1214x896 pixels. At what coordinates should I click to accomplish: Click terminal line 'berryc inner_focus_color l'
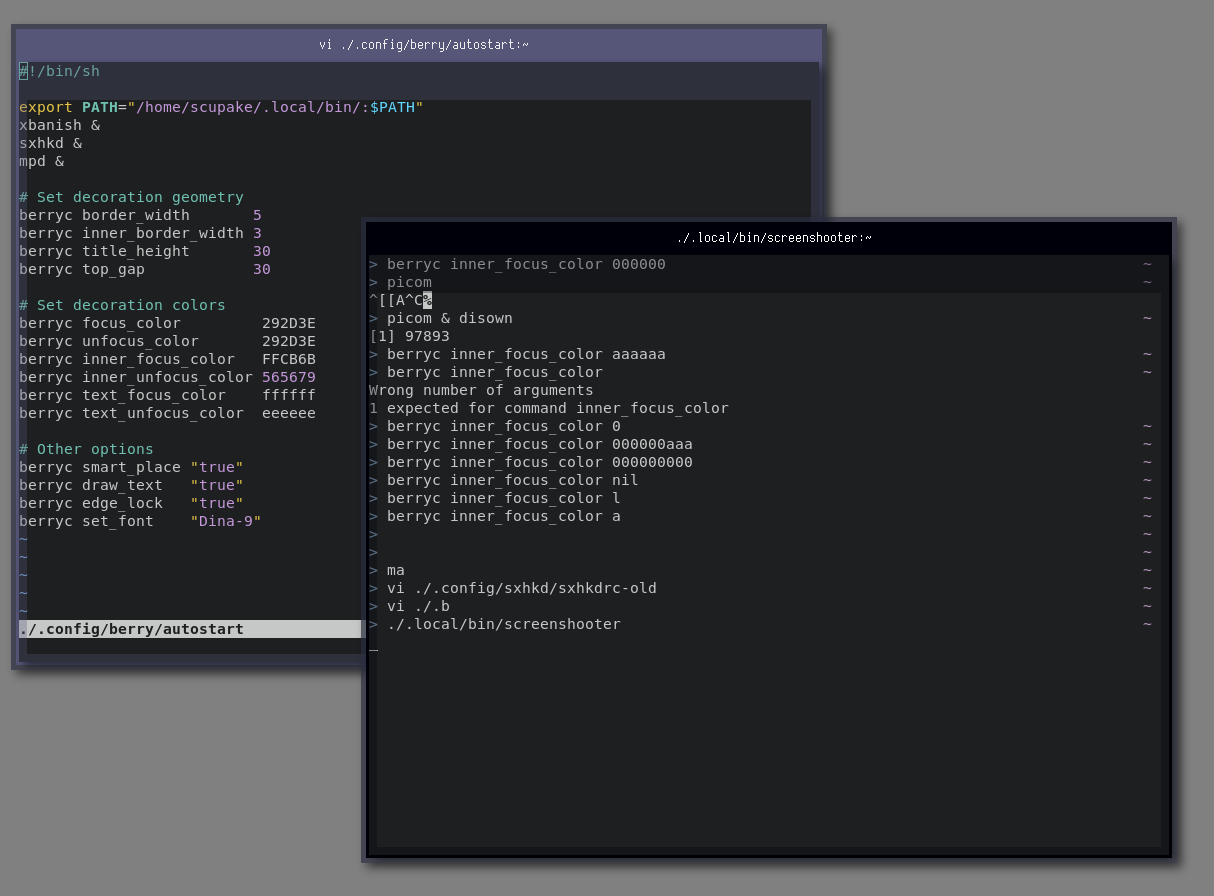495,498
